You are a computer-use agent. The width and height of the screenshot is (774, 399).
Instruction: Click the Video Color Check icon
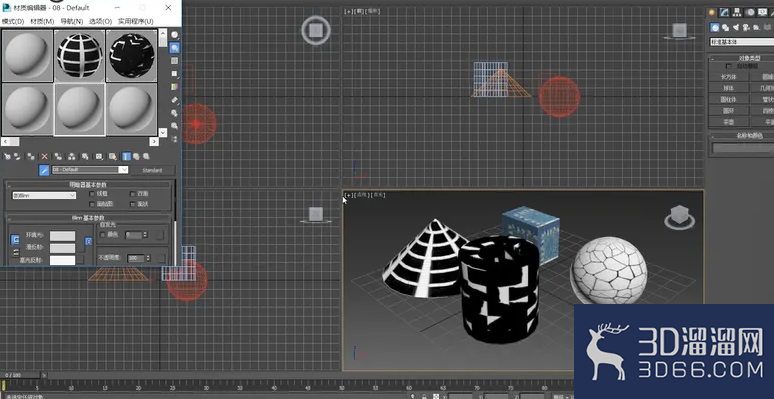pyautogui.click(x=175, y=87)
